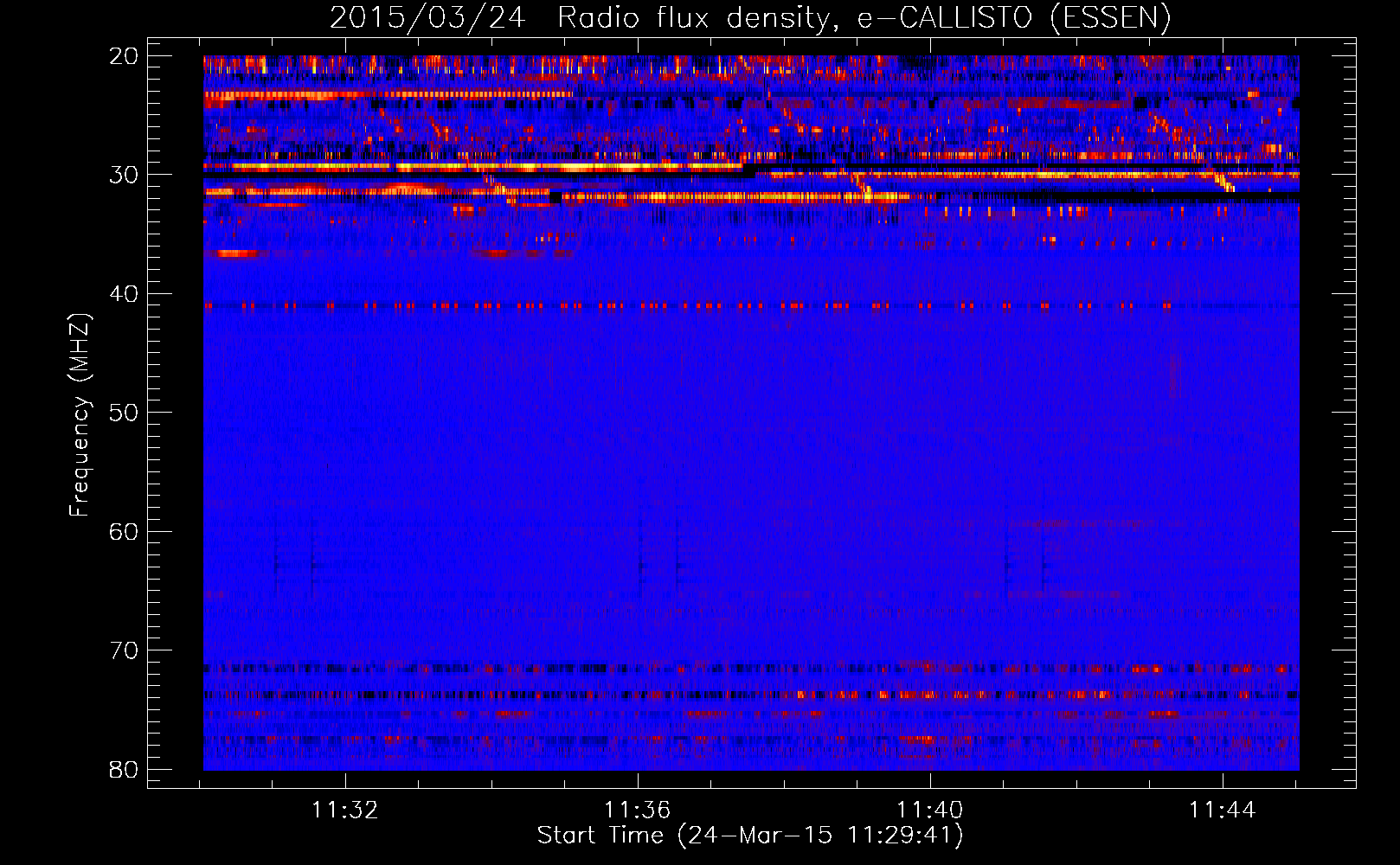Click the plot title "Radio flux density, e-CALLISTO (ESSEN)"
Viewport: 1400px width, 865px height.
point(864,18)
